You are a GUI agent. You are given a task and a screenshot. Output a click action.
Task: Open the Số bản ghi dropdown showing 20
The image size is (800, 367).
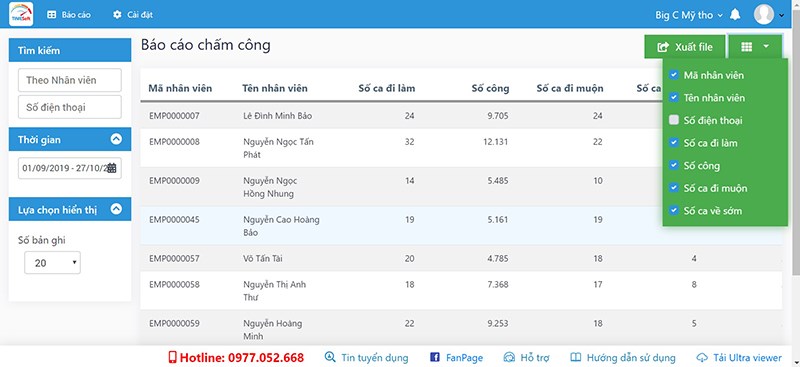pyautogui.click(x=53, y=263)
